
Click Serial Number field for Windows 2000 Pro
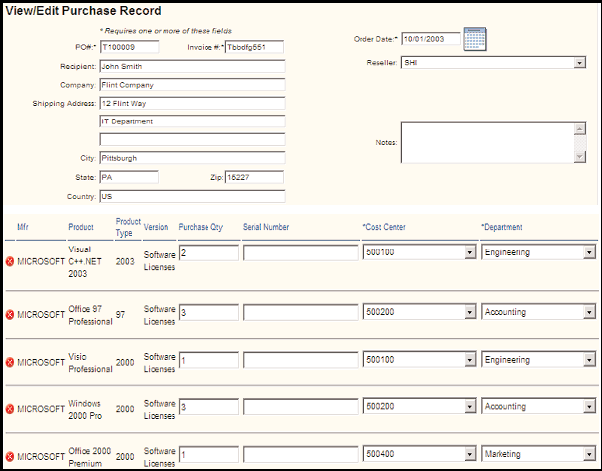pyautogui.click(x=301, y=407)
